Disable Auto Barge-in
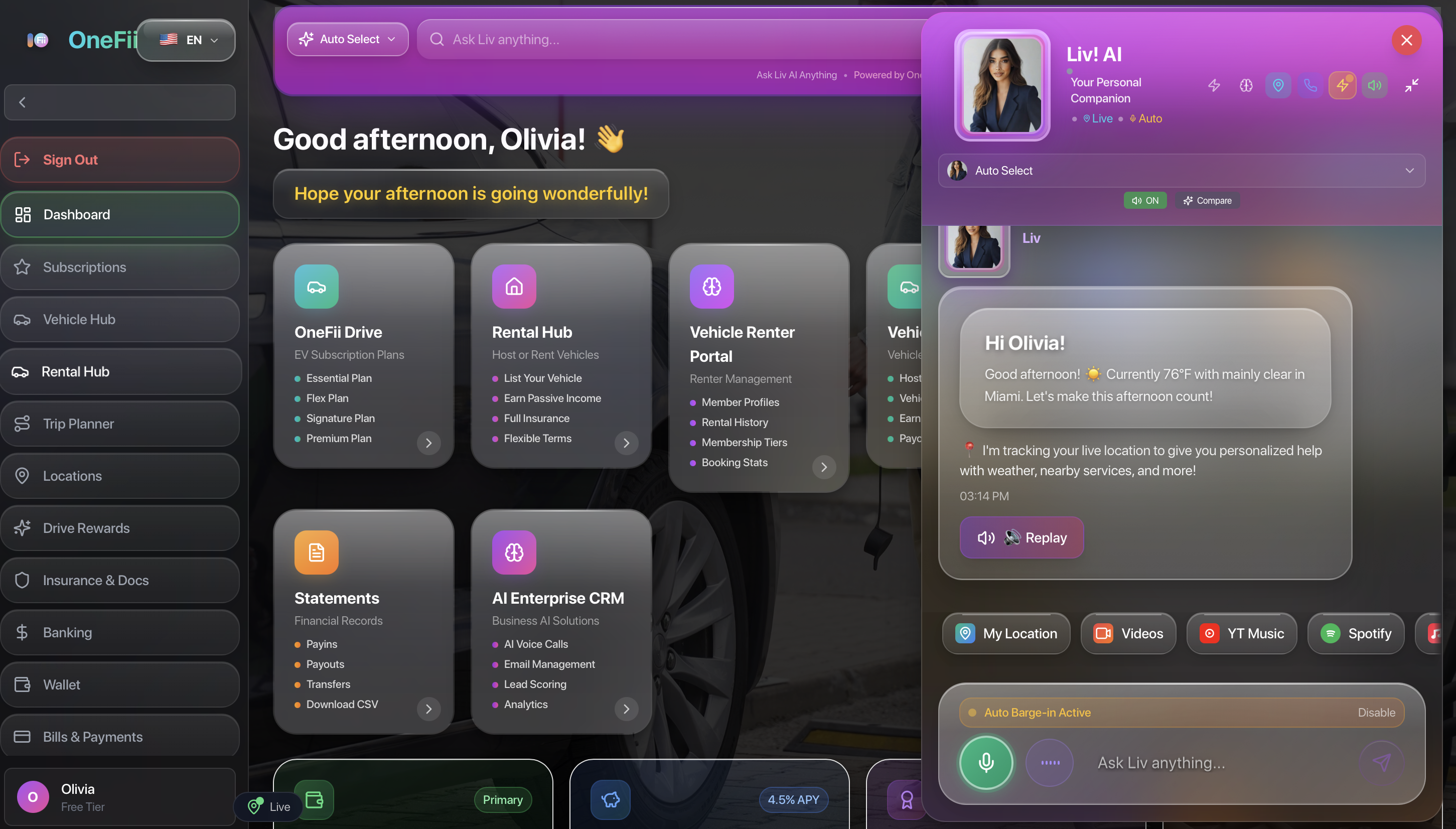This screenshot has height=829, width=1456. pyautogui.click(x=1376, y=712)
